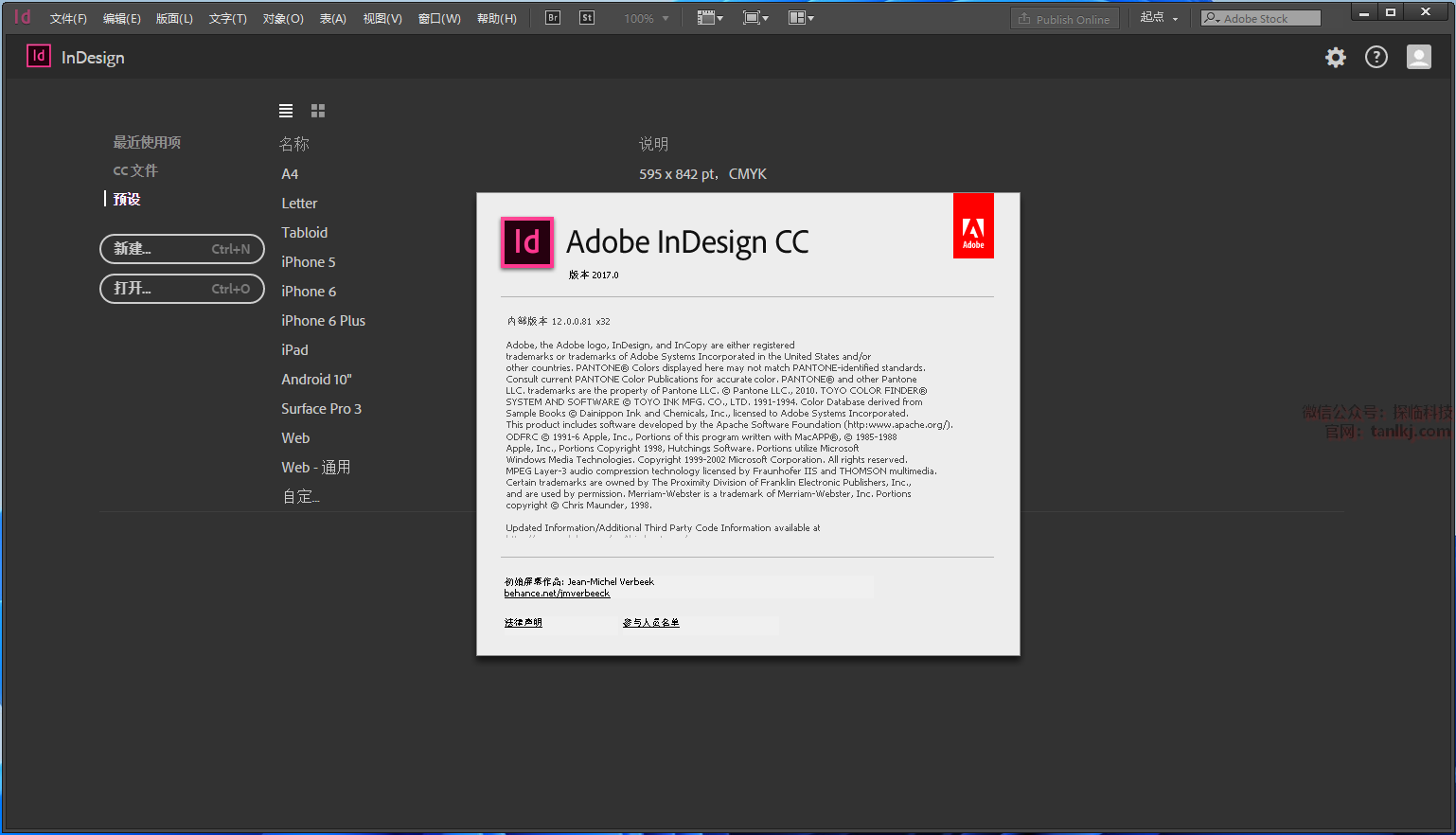1456x835 pixels.
Task: Switch to grid view of presets
Action: point(318,111)
